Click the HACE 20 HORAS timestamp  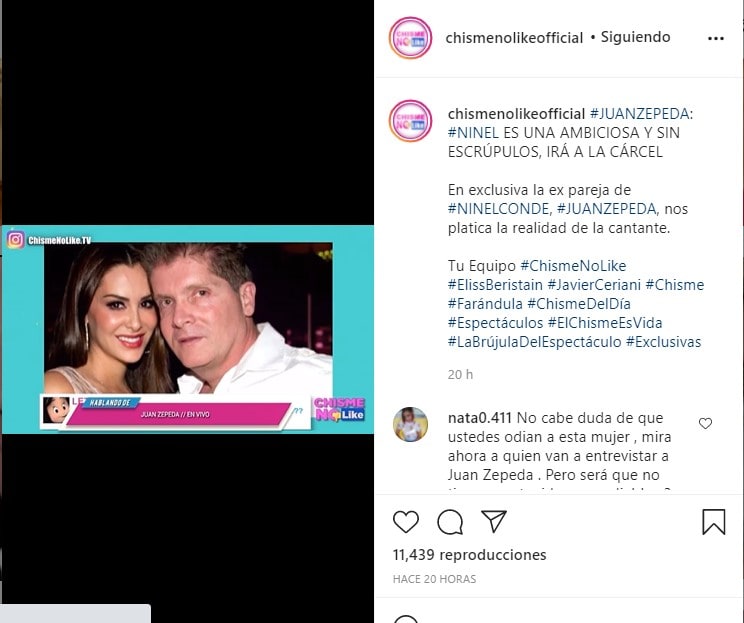point(434,579)
